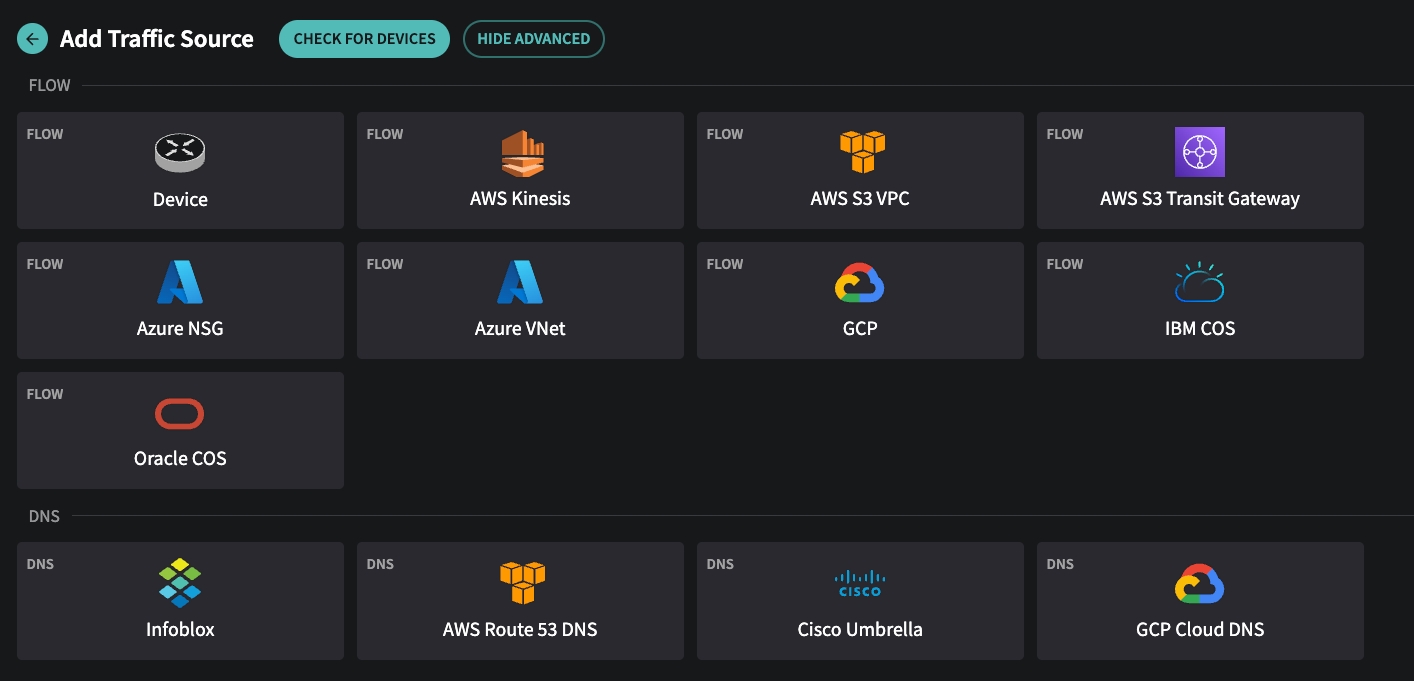Viewport: 1414px width, 681px height.
Task: Click the back arrow next to Add Traffic Source
Action: coord(33,38)
